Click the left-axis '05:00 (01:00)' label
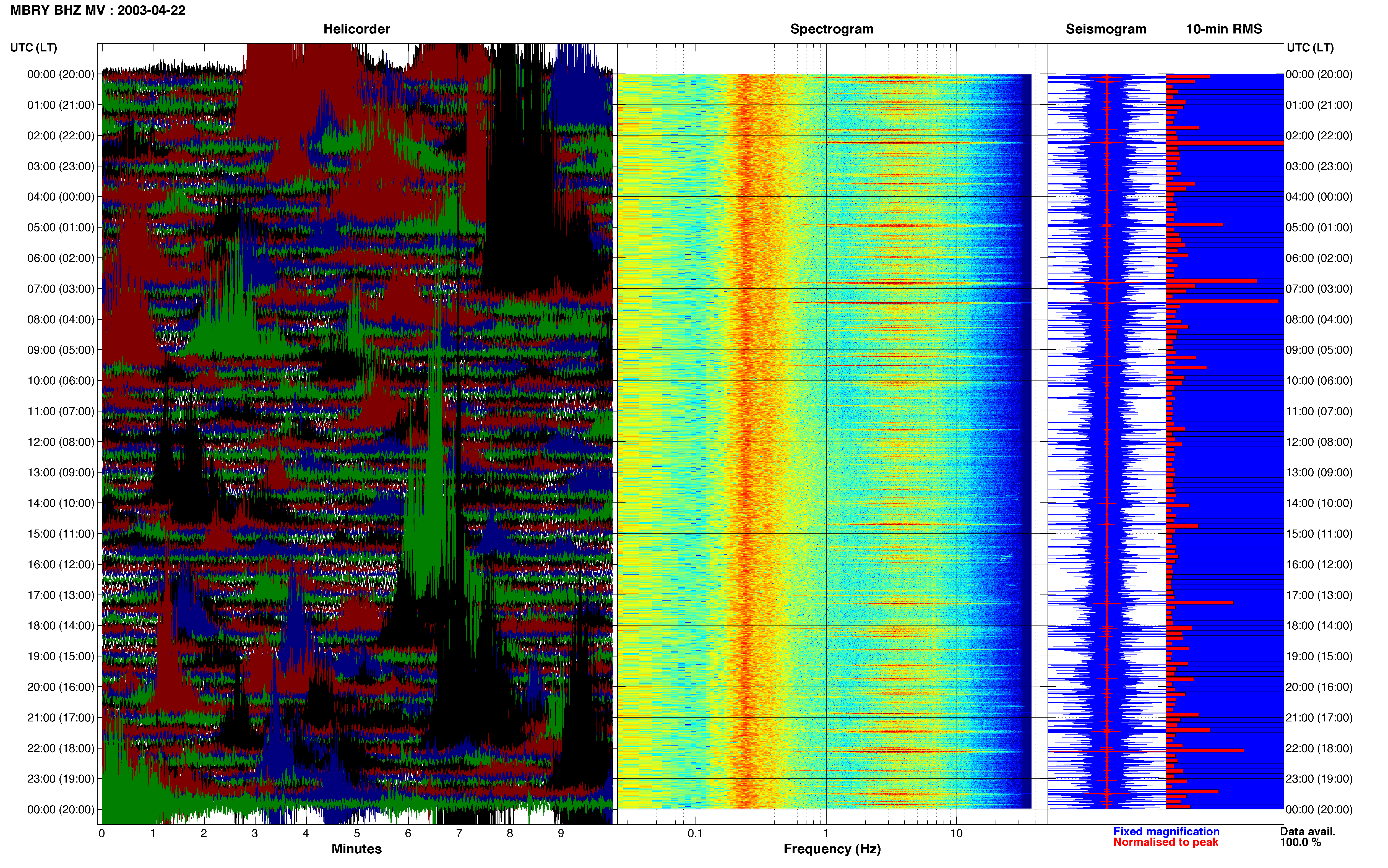Screen dimensions: 1388x868 [61, 227]
